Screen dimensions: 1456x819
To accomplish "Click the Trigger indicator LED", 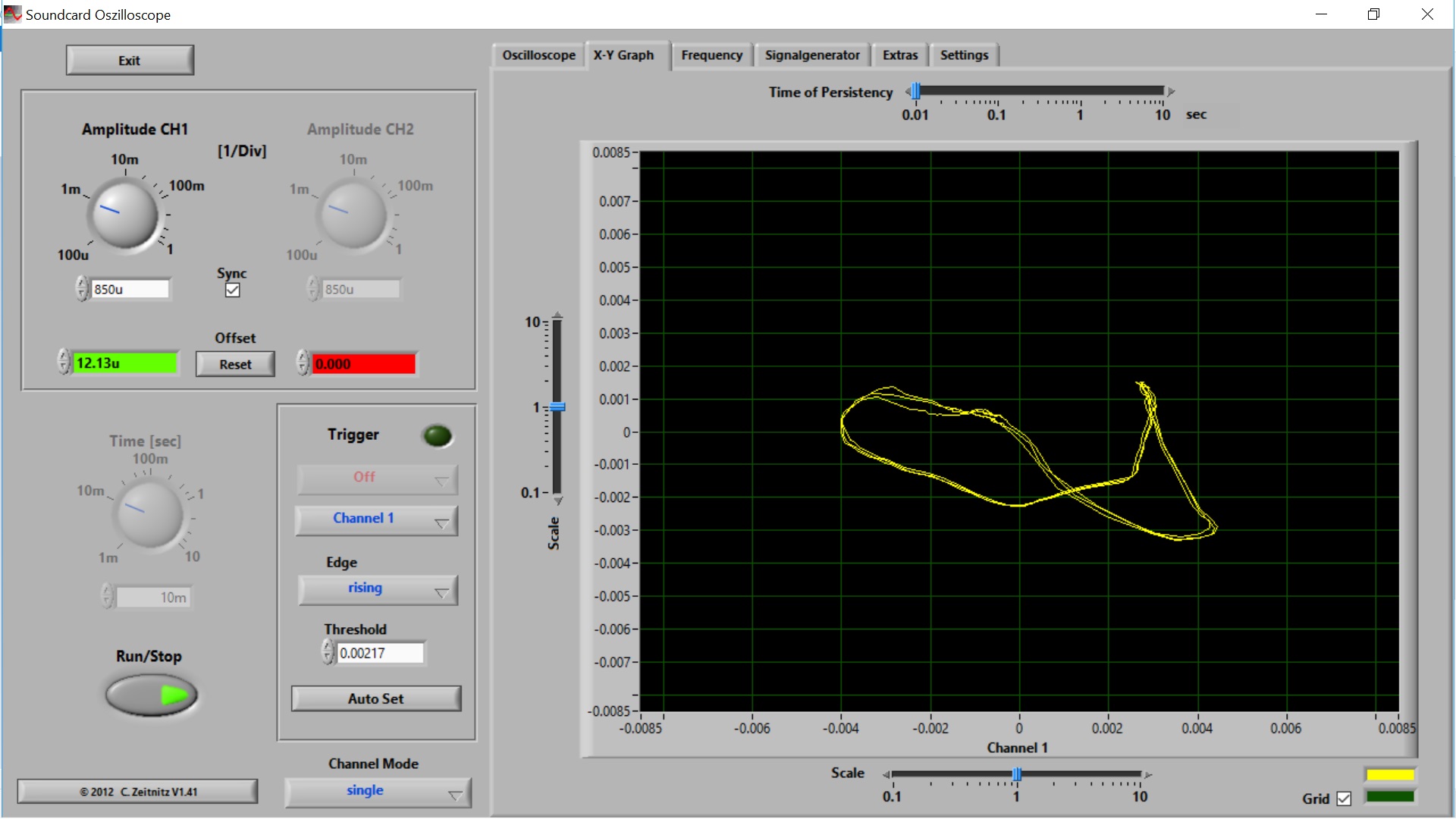I will click(x=437, y=435).
